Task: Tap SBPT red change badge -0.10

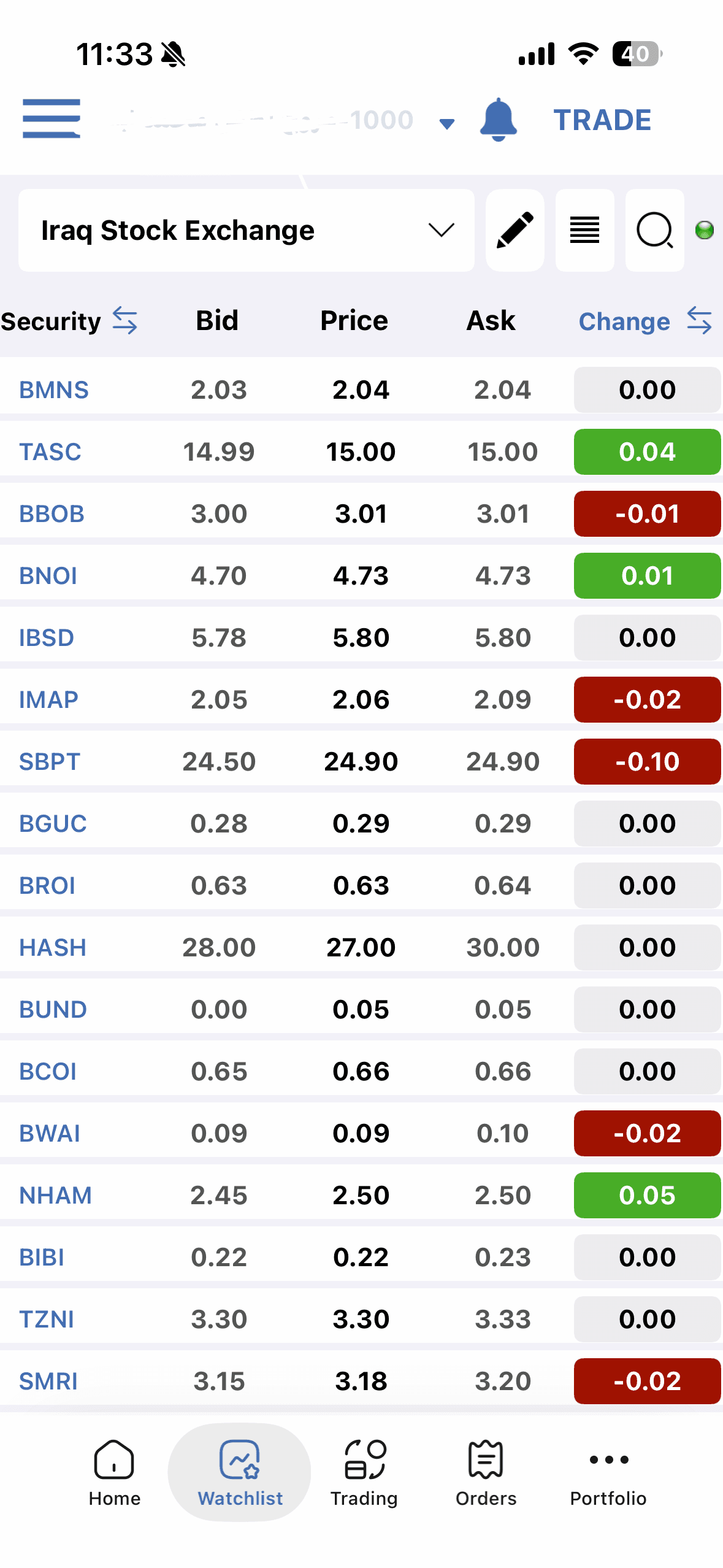Action: tap(647, 761)
